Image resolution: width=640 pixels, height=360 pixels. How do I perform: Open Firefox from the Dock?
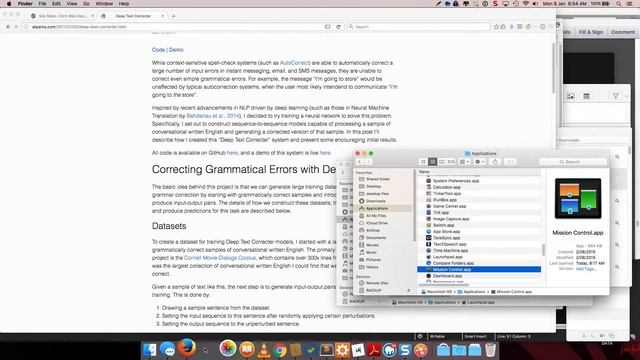(187, 349)
